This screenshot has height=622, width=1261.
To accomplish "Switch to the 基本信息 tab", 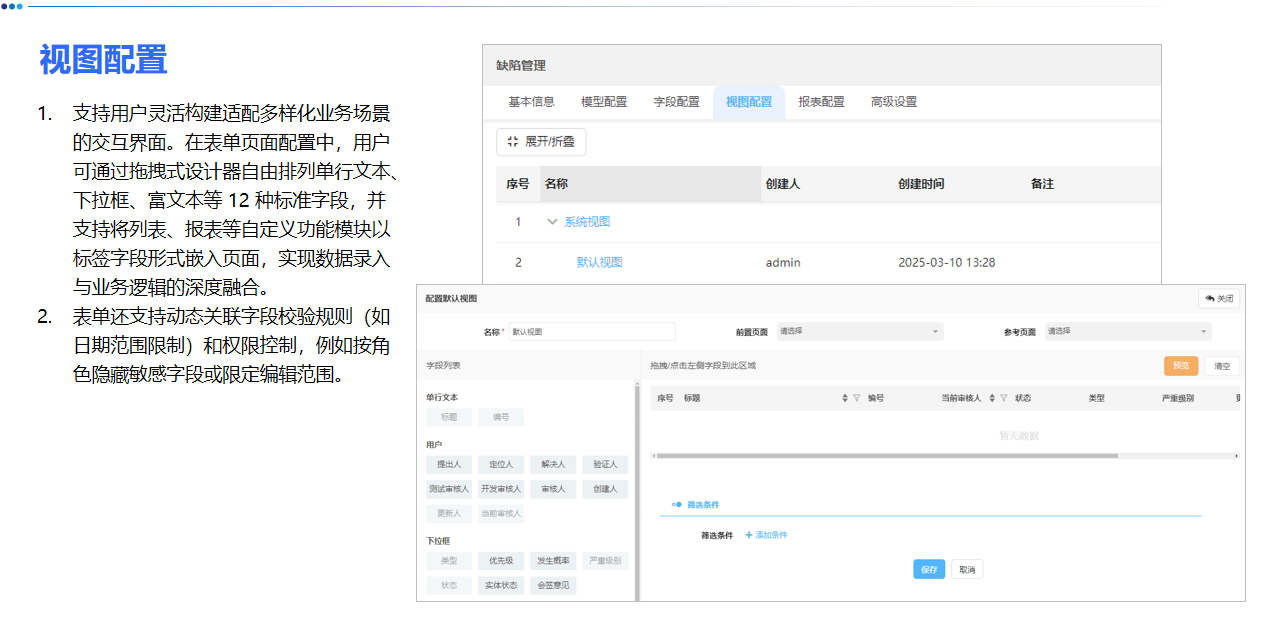I will click(x=530, y=101).
